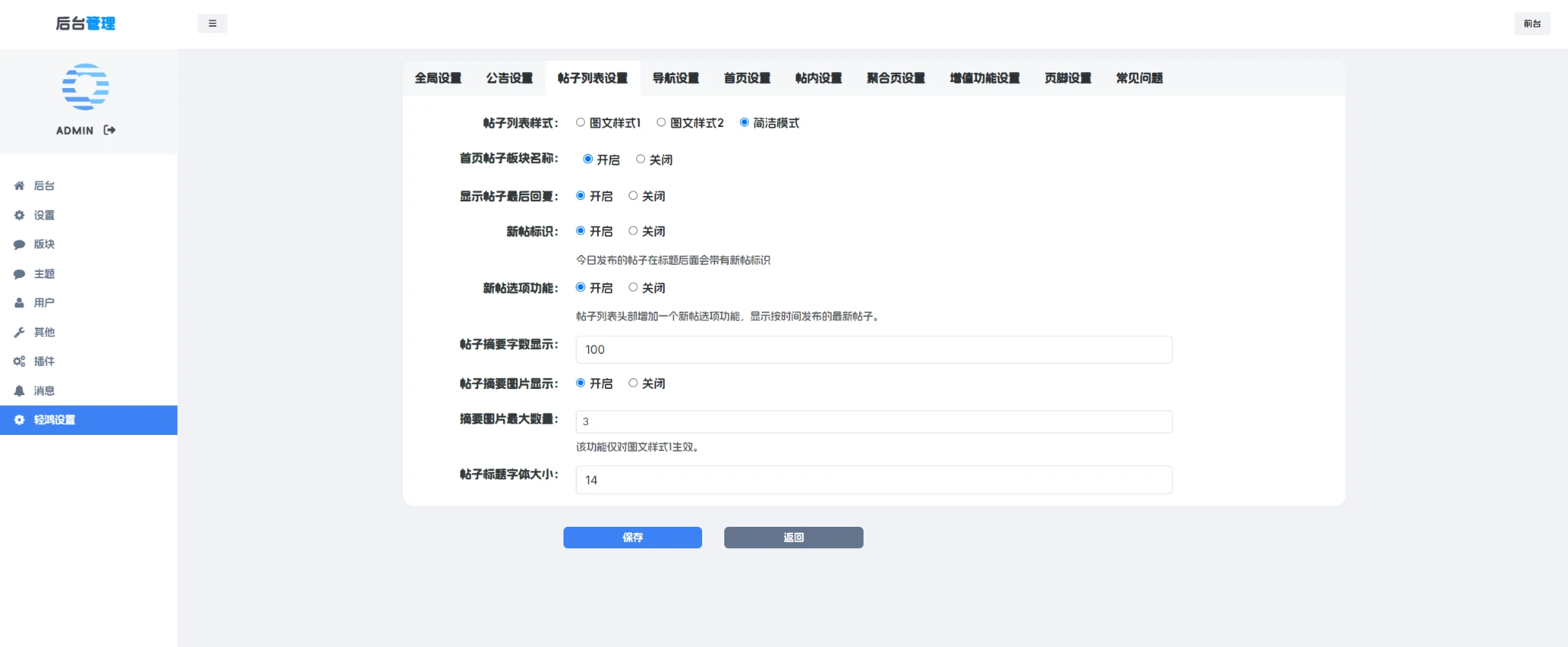Open 消息 in the sidebar

pos(89,390)
